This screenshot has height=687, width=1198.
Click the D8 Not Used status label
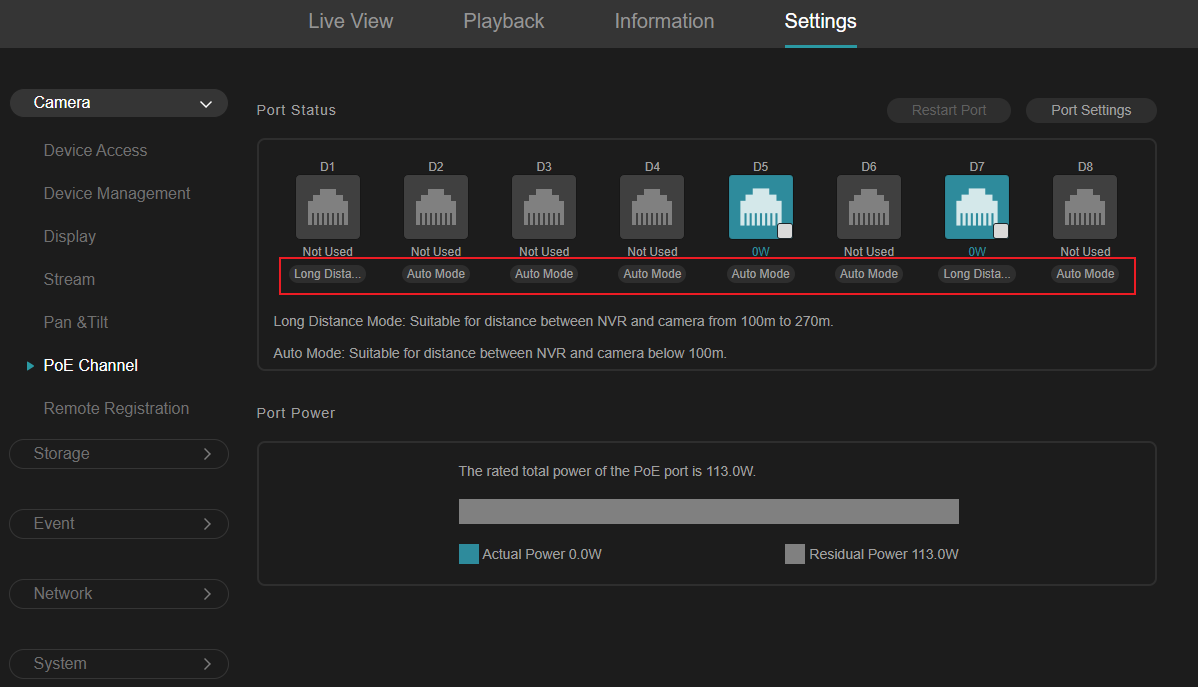1085,251
